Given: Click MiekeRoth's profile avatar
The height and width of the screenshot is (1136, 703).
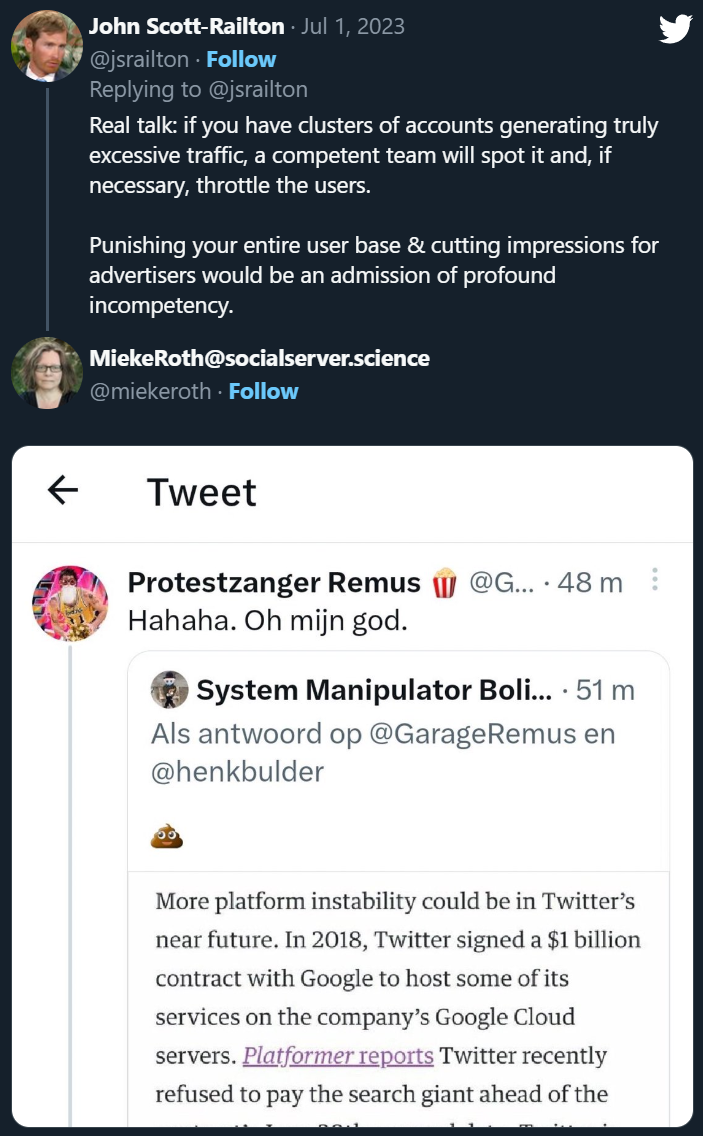Looking at the screenshot, I should 46,373.
